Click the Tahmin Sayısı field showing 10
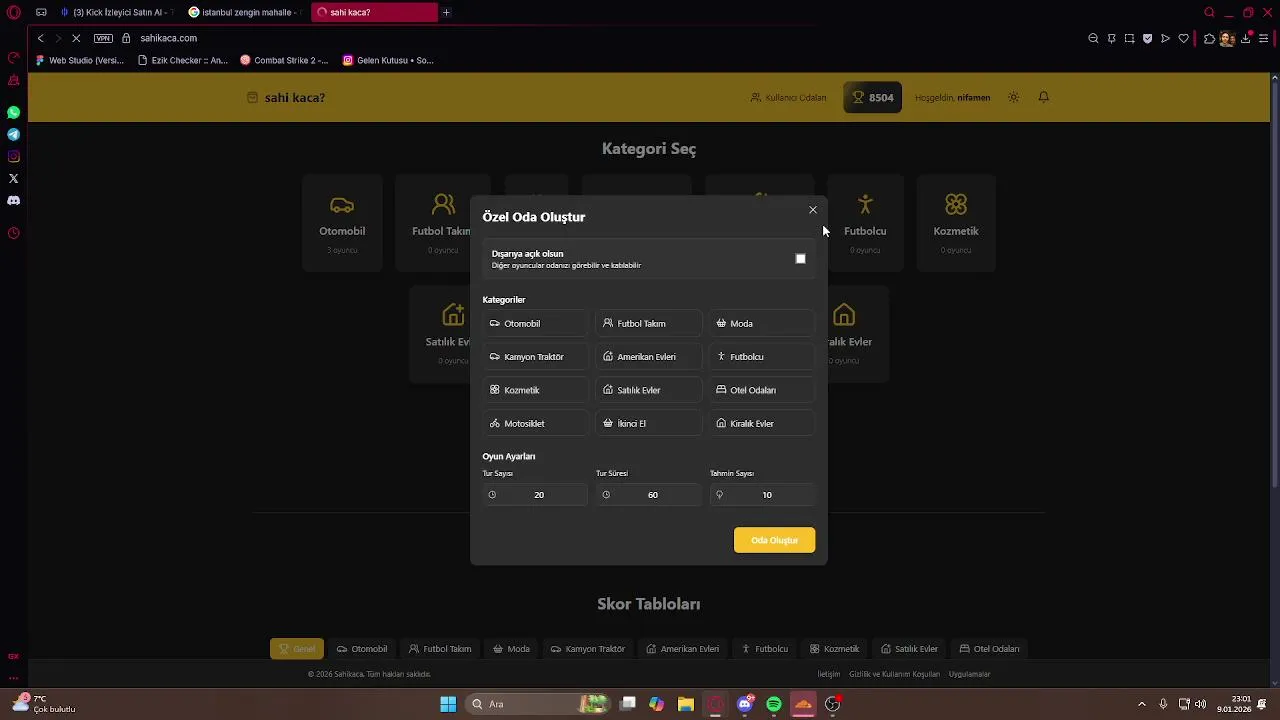The height and width of the screenshot is (720, 1280). pyautogui.click(x=762, y=495)
